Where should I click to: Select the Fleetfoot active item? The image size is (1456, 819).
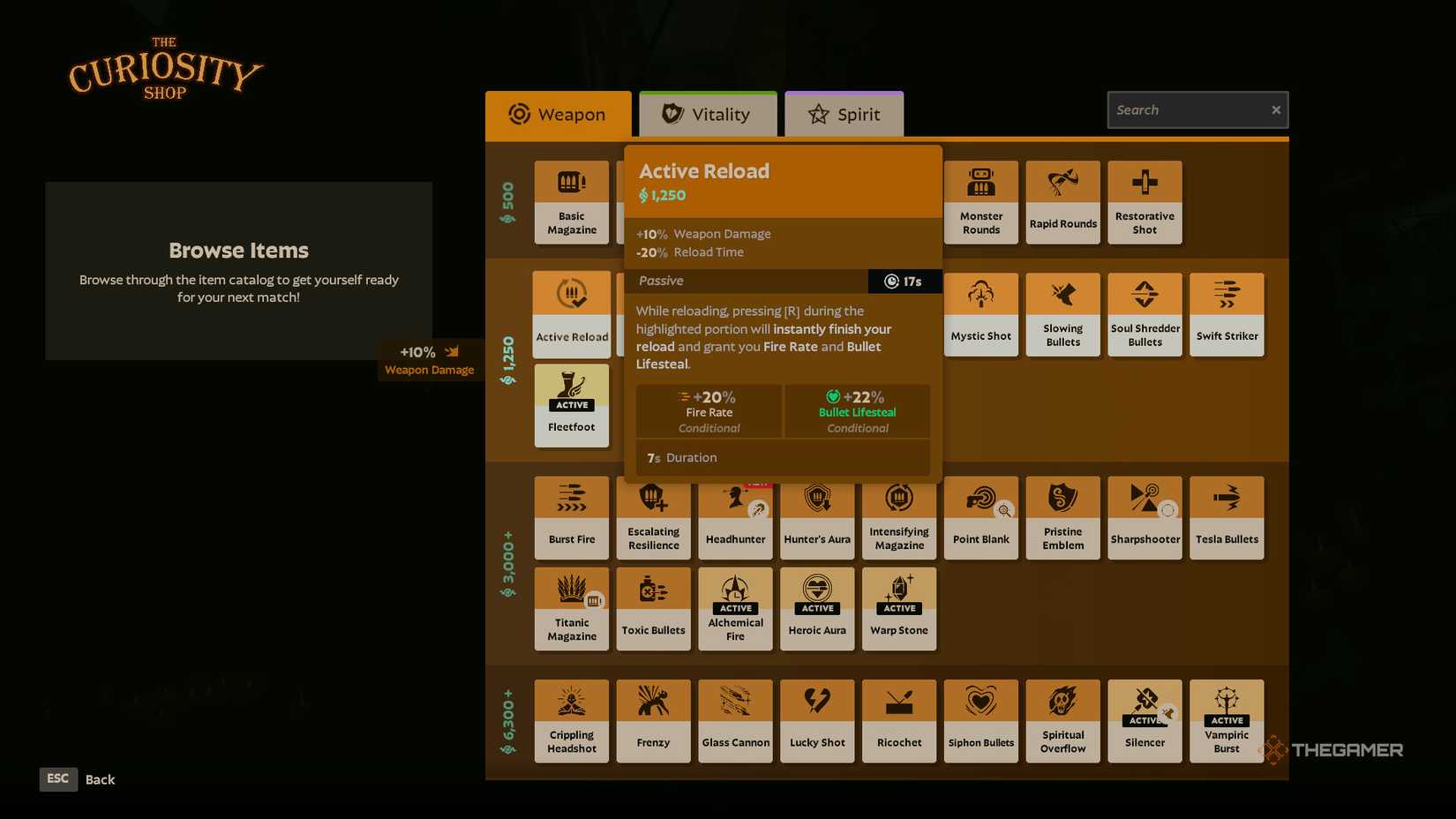coord(571,405)
